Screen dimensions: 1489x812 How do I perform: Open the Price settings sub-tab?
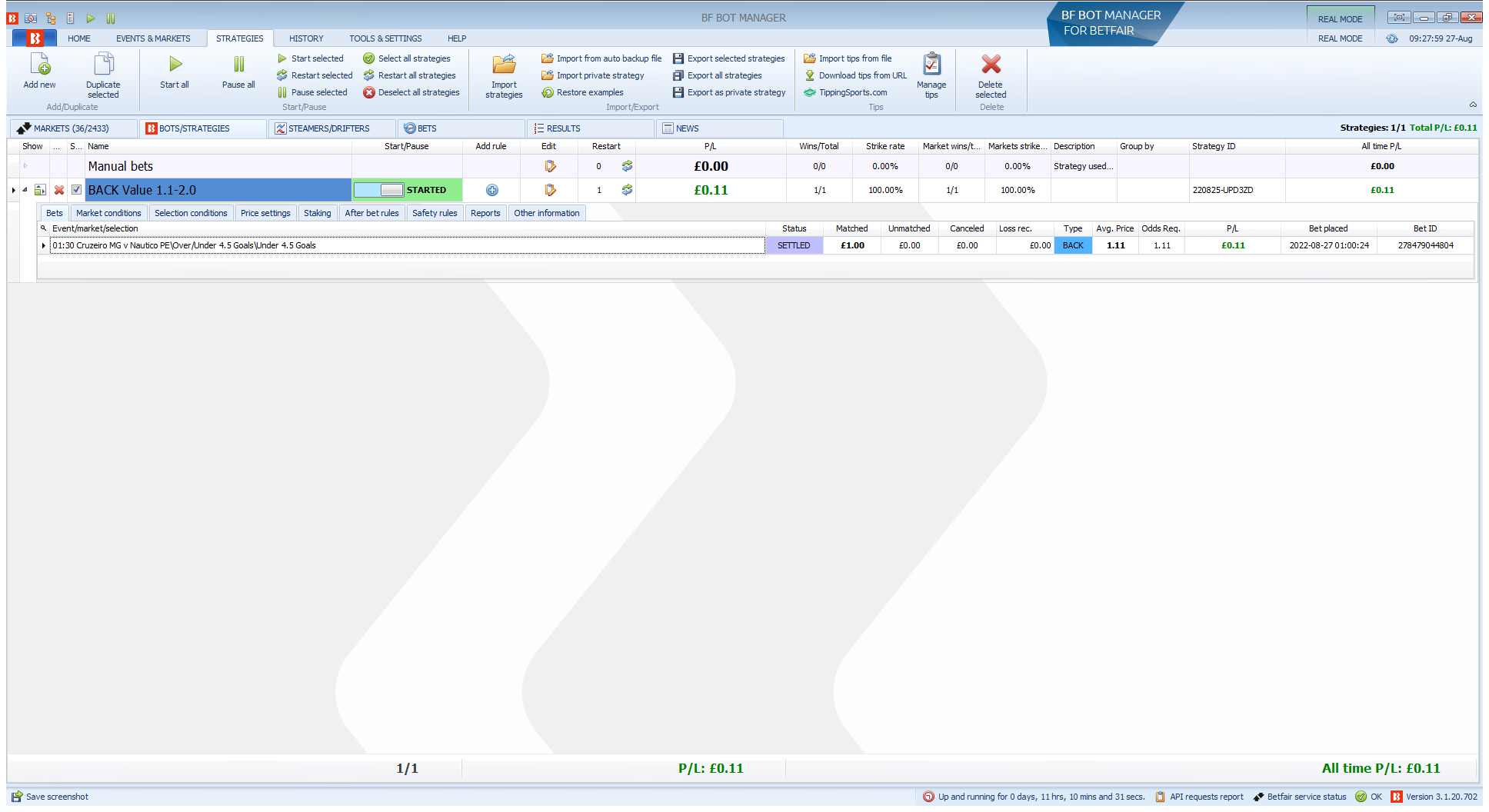pyautogui.click(x=265, y=213)
